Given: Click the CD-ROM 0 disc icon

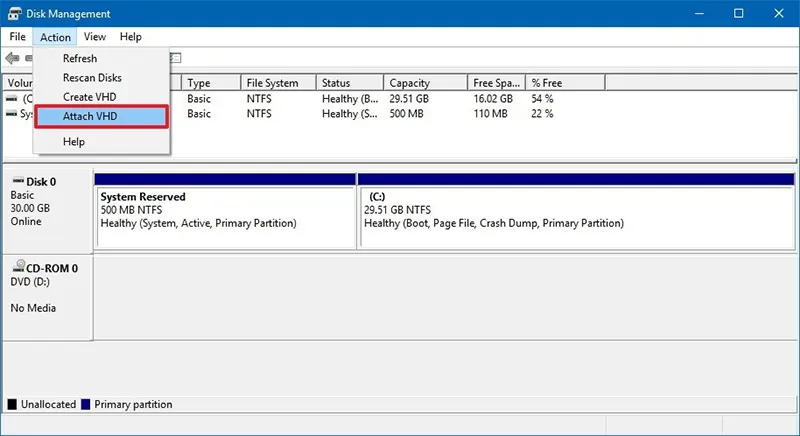Looking at the screenshot, I should [x=19, y=266].
